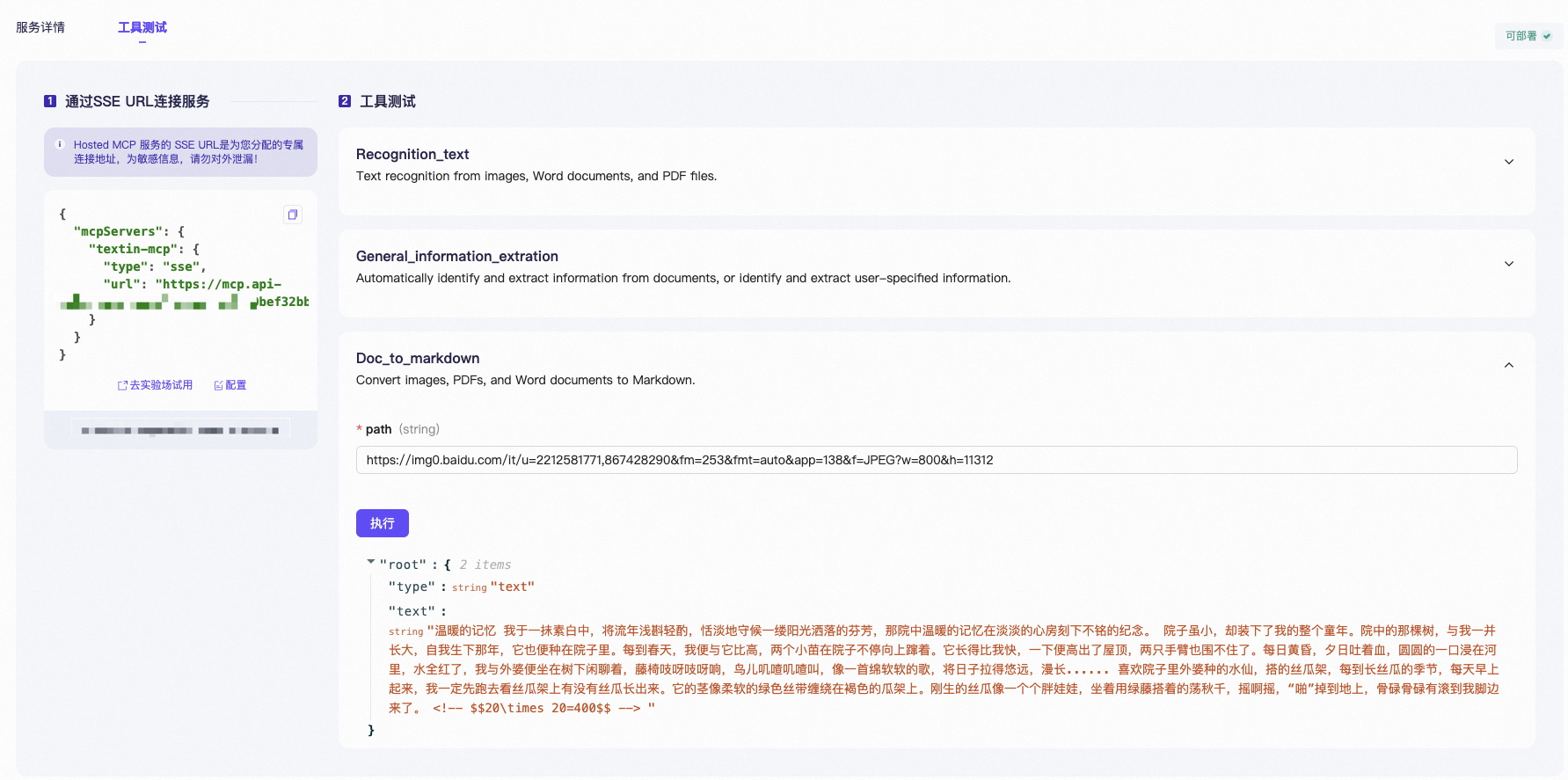Screen dimensions: 1568x780
Task: Click the green check icon in 可部署 badge
Action: [1546, 36]
